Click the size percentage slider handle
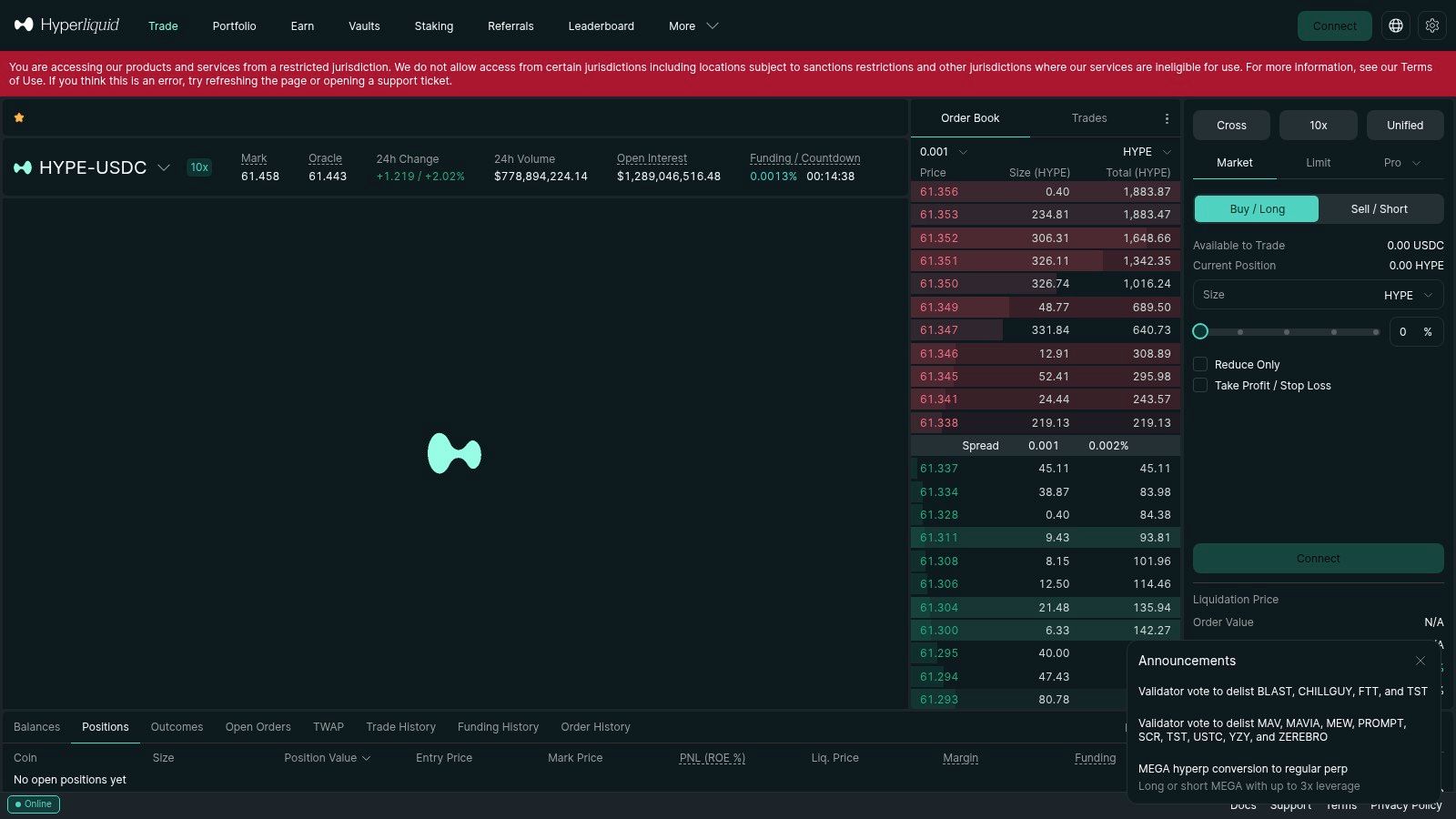The width and height of the screenshot is (1456, 819). (x=1200, y=331)
